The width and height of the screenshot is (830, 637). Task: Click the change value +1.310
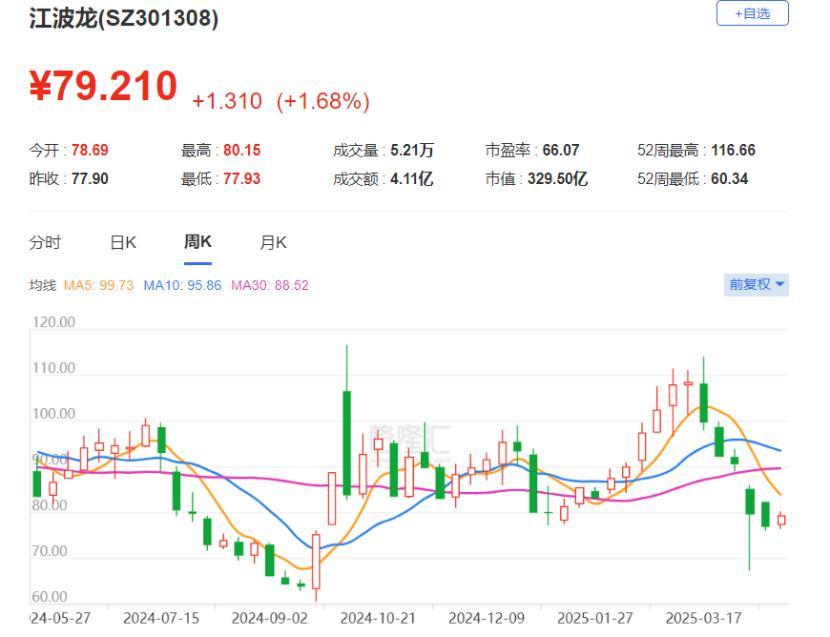pos(227,101)
